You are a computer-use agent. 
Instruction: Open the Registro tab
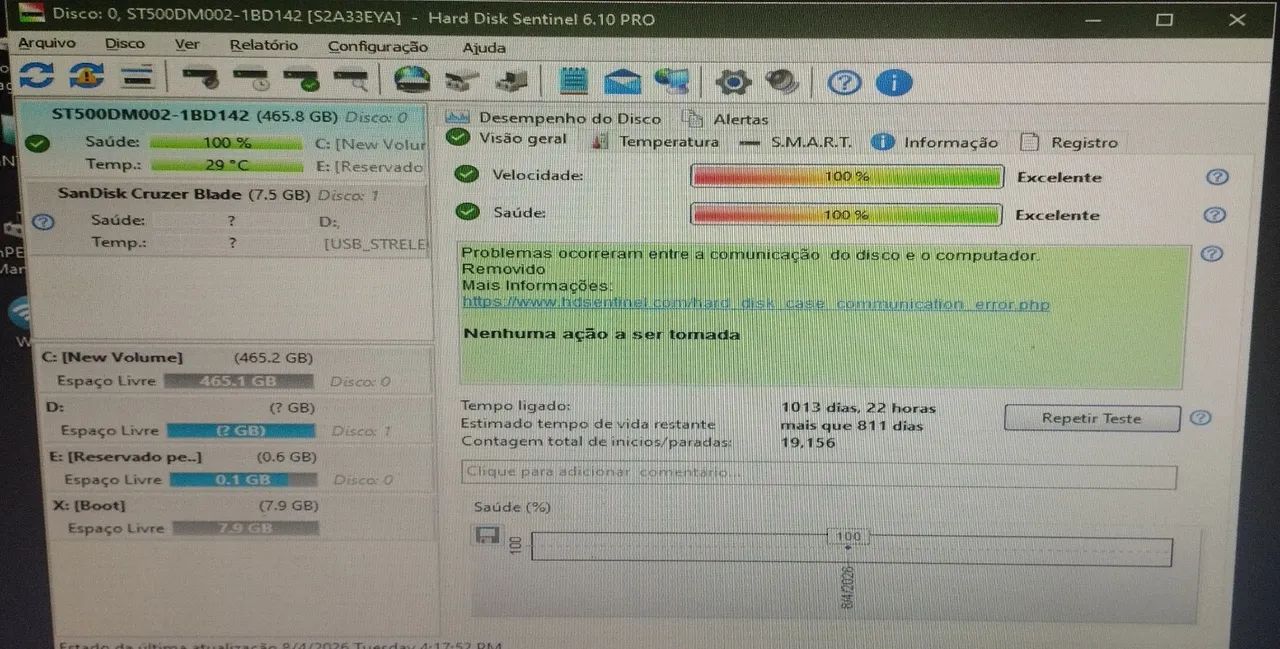(1070, 143)
